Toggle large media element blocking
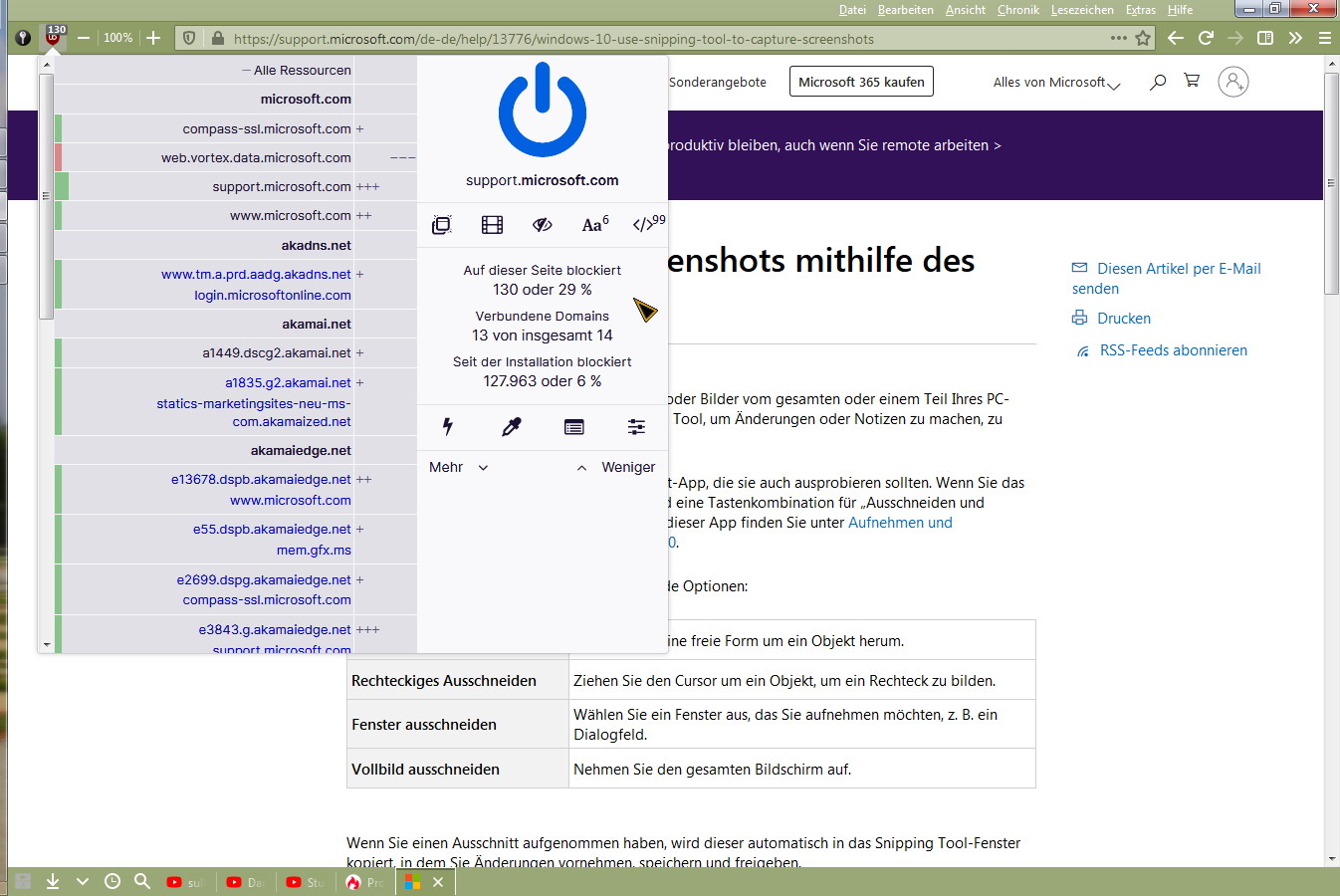1340x896 pixels. coord(492,225)
